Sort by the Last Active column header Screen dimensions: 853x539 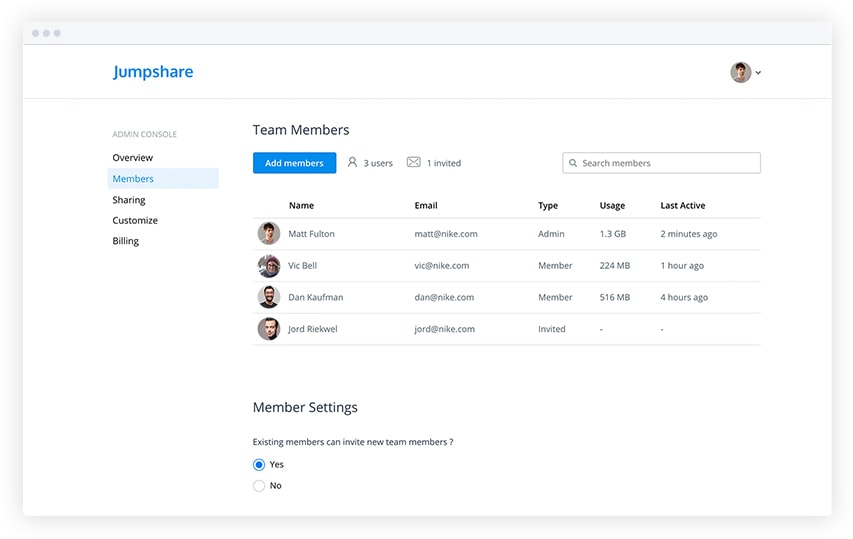(x=682, y=206)
